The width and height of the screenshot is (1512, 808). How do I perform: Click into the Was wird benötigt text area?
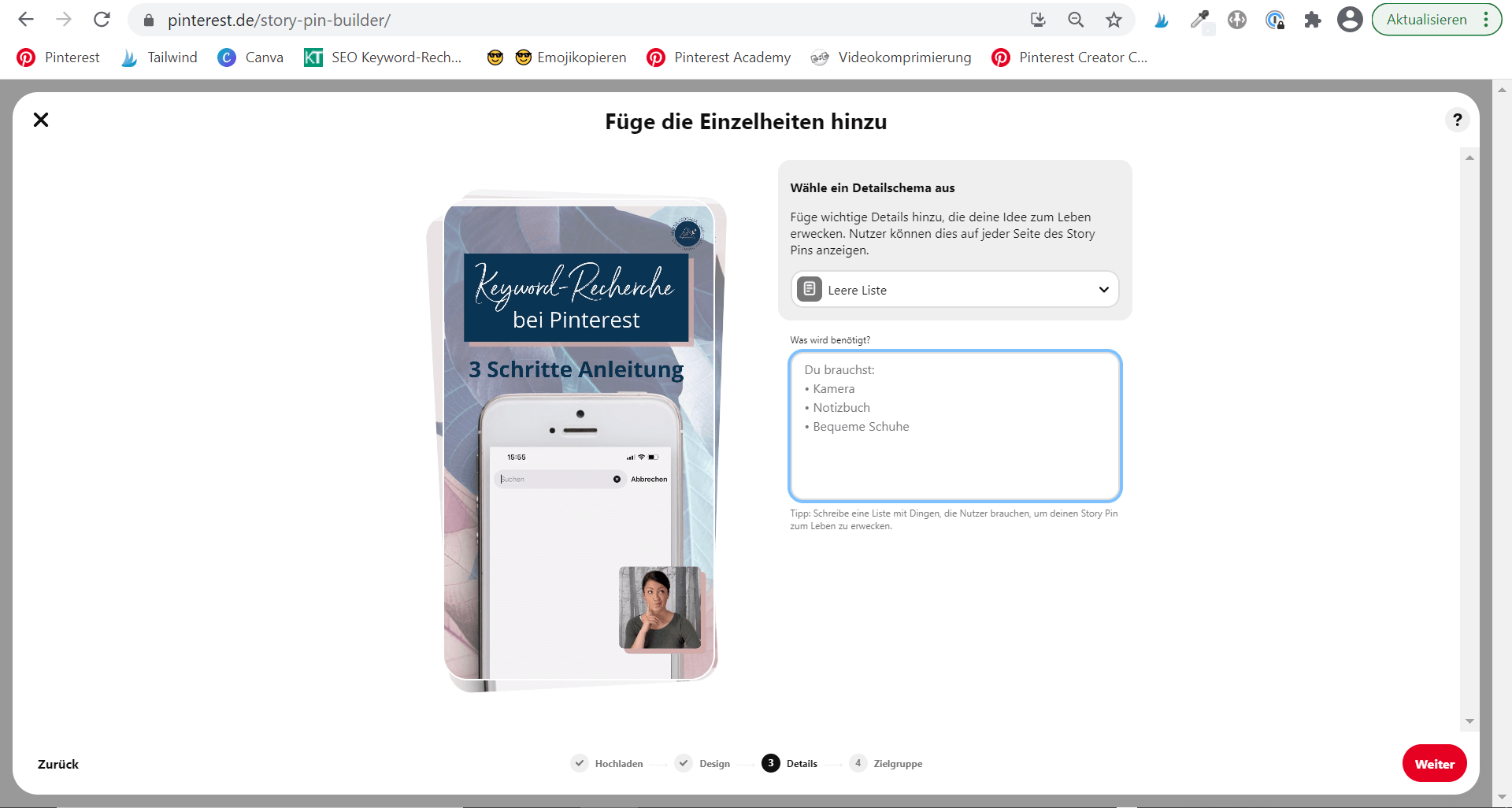(954, 426)
